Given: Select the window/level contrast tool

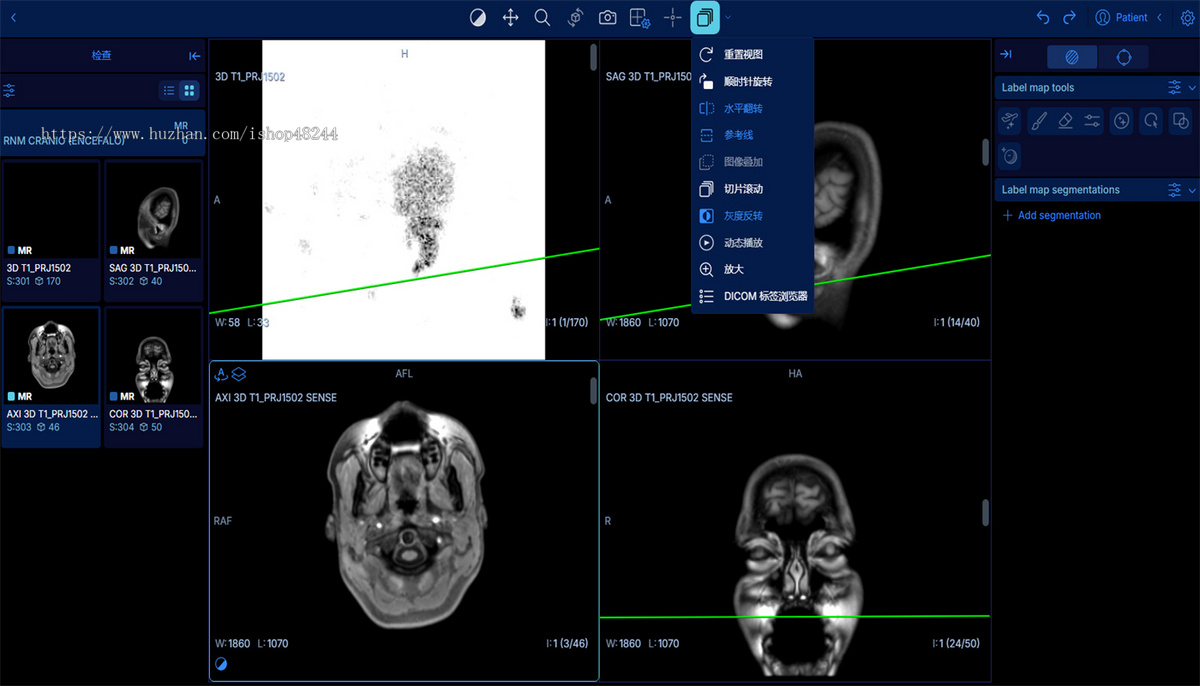Looking at the screenshot, I should (478, 18).
